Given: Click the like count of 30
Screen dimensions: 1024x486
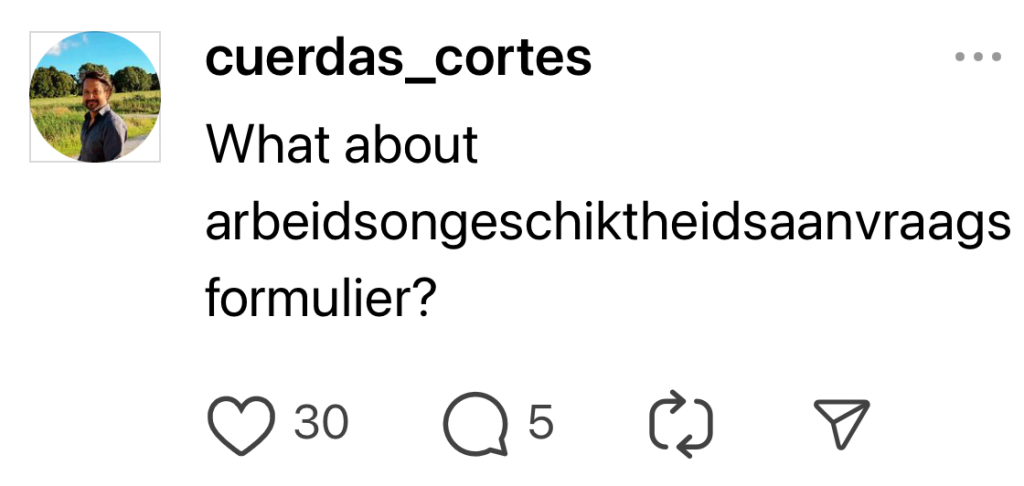Looking at the screenshot, I should pyautogui.click(x=321, y=424).
